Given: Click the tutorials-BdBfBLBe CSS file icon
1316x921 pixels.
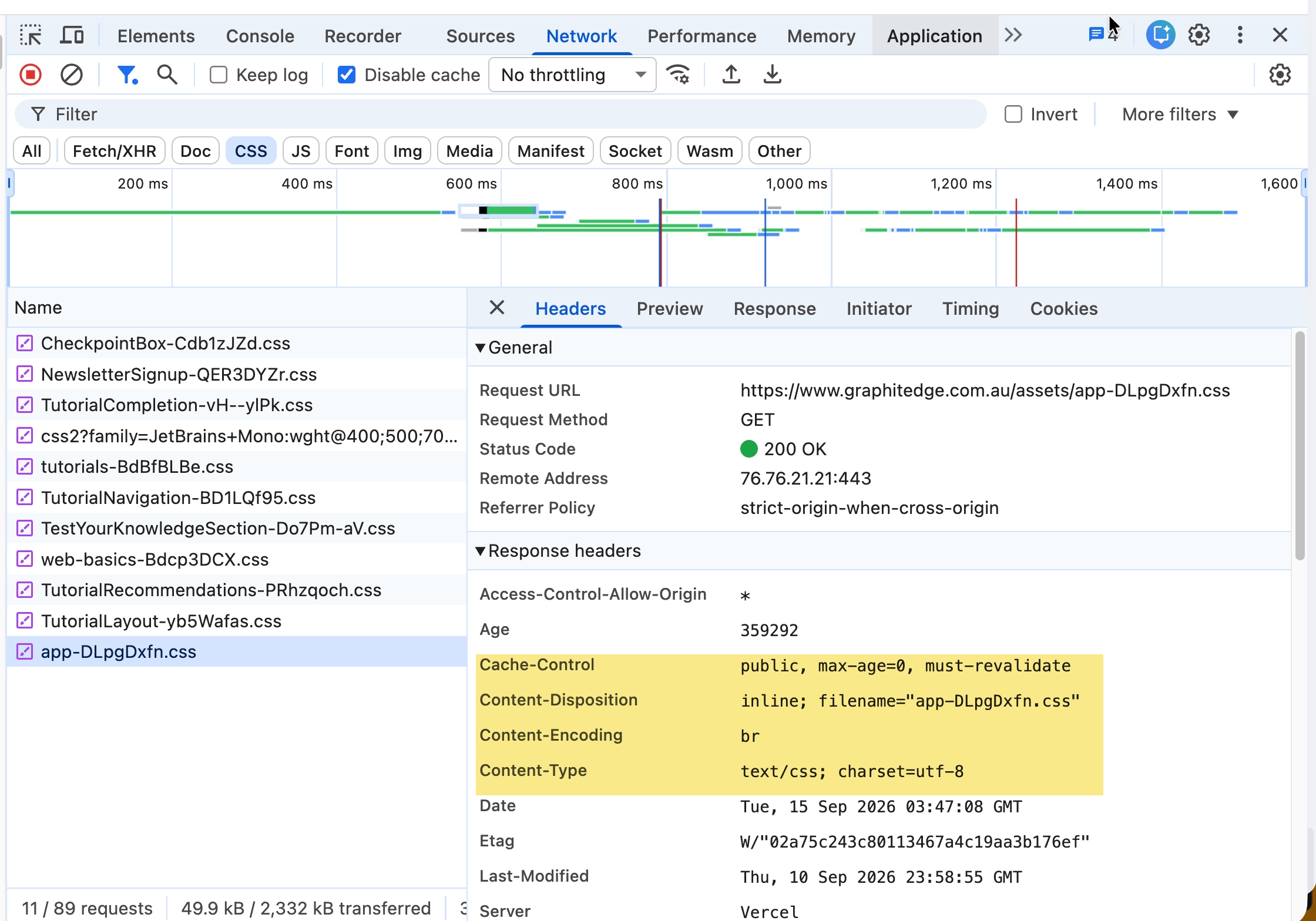Looking at the screenshot, I should [x=25, y=466].
